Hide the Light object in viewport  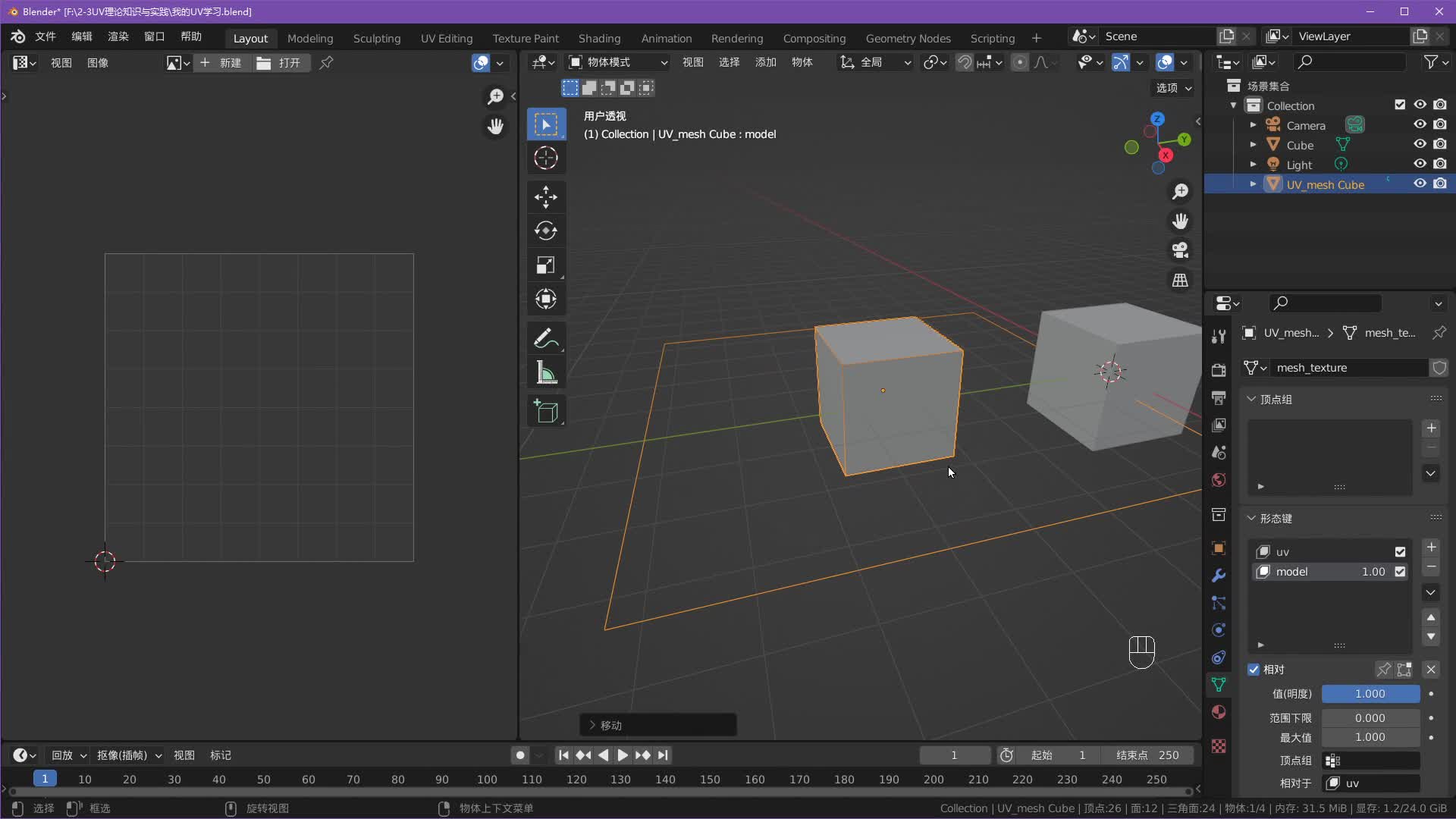(1420, 164)
